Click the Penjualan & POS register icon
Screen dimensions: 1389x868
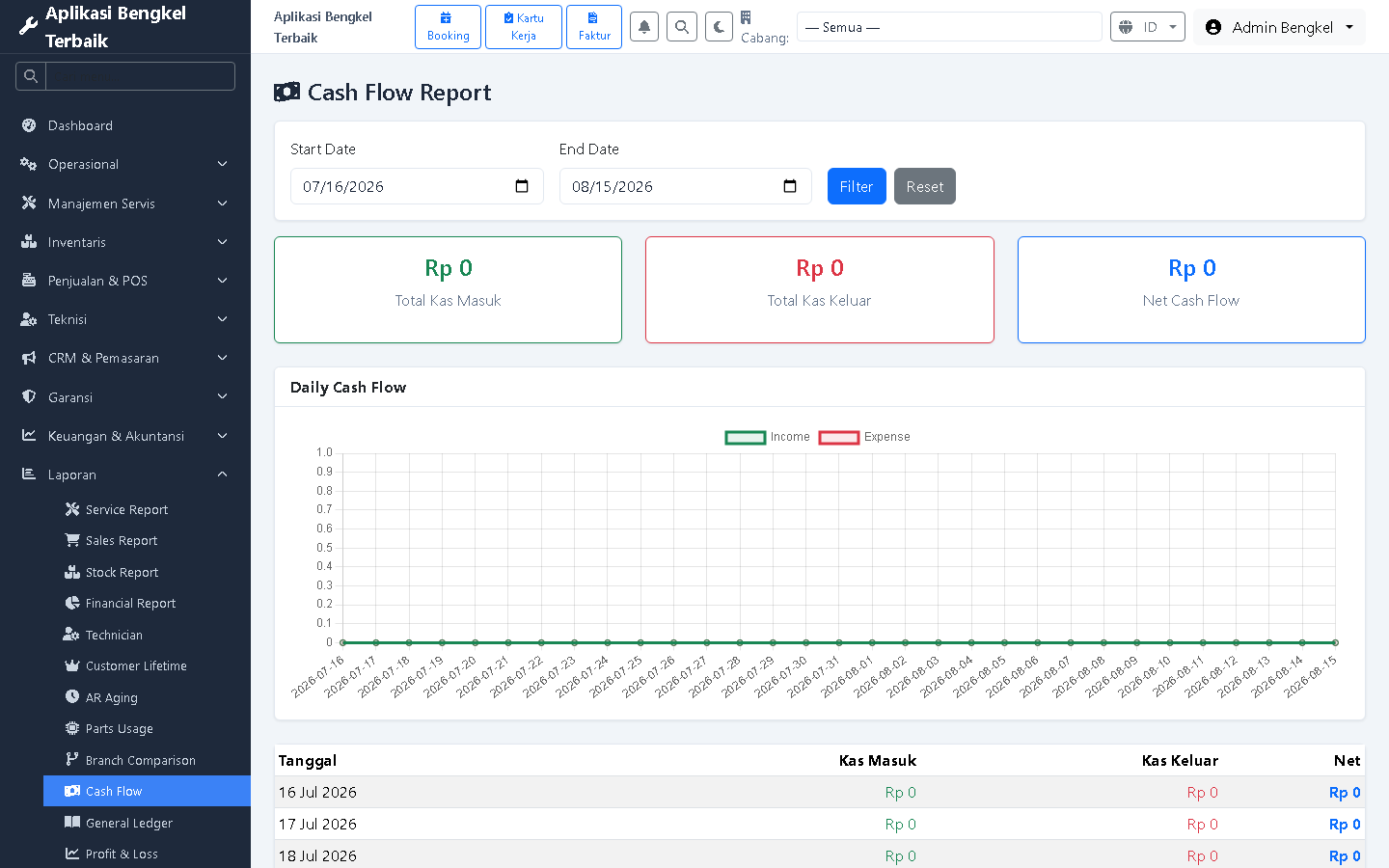click(x=29, y=280)
